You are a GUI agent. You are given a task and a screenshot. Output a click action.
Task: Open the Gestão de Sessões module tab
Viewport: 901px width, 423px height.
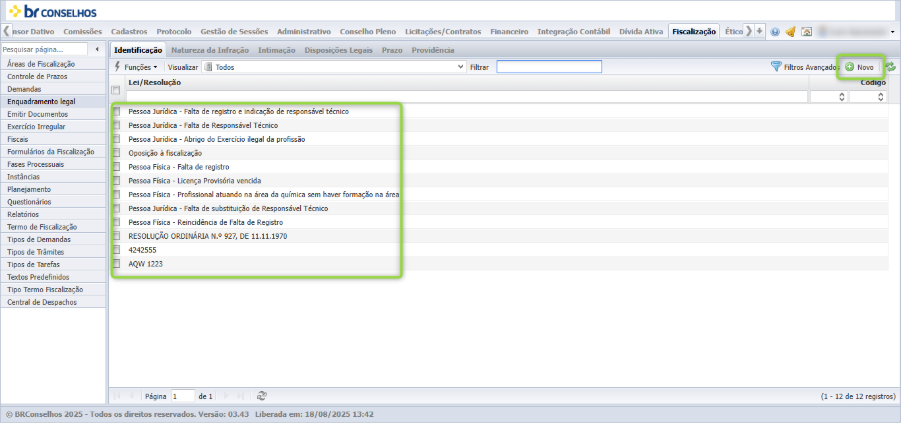coord(234,32)
